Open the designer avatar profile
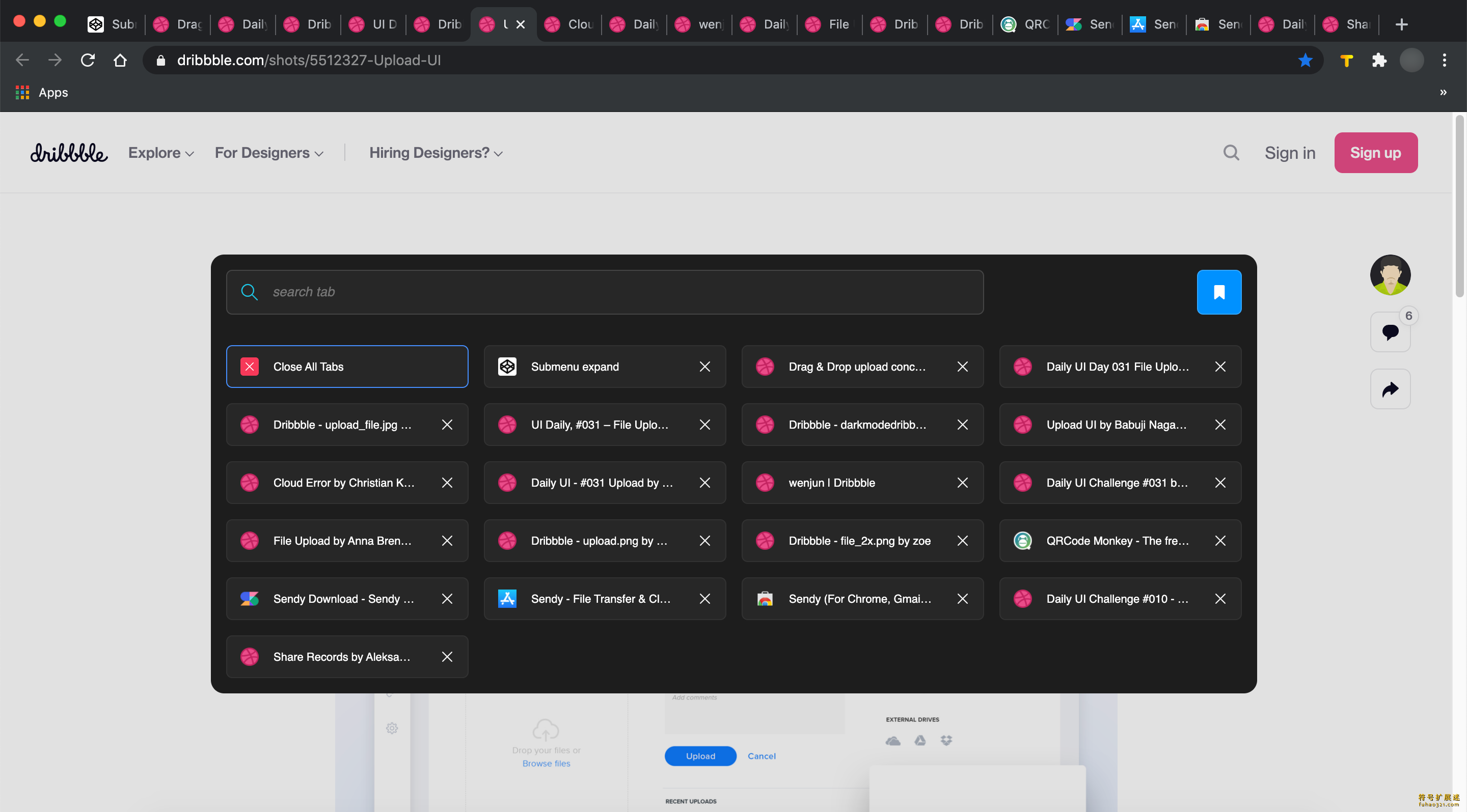The height and width of the screenshot is (812, 1467). pos(1390,275)
